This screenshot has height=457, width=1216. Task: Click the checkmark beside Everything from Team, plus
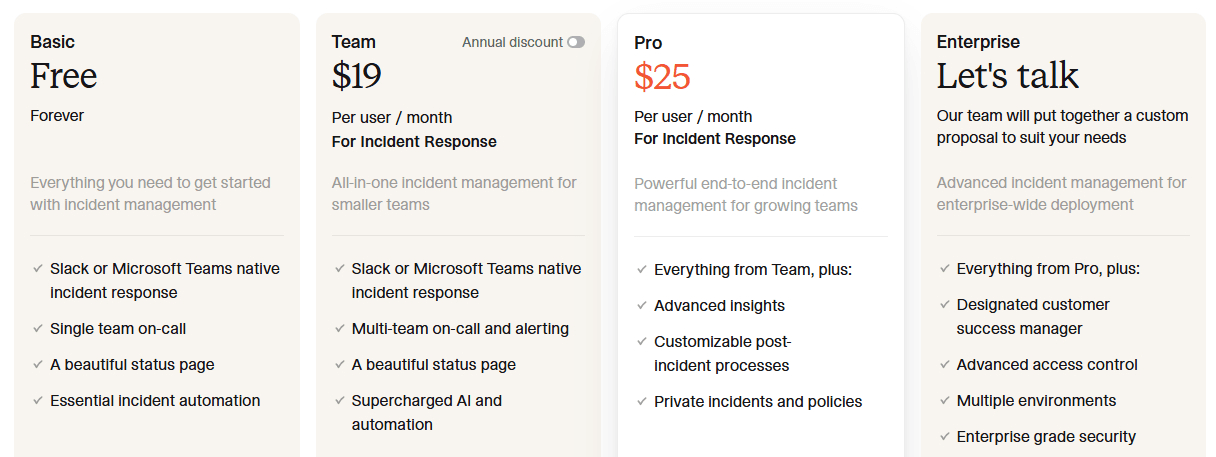[x=642, y=270]
